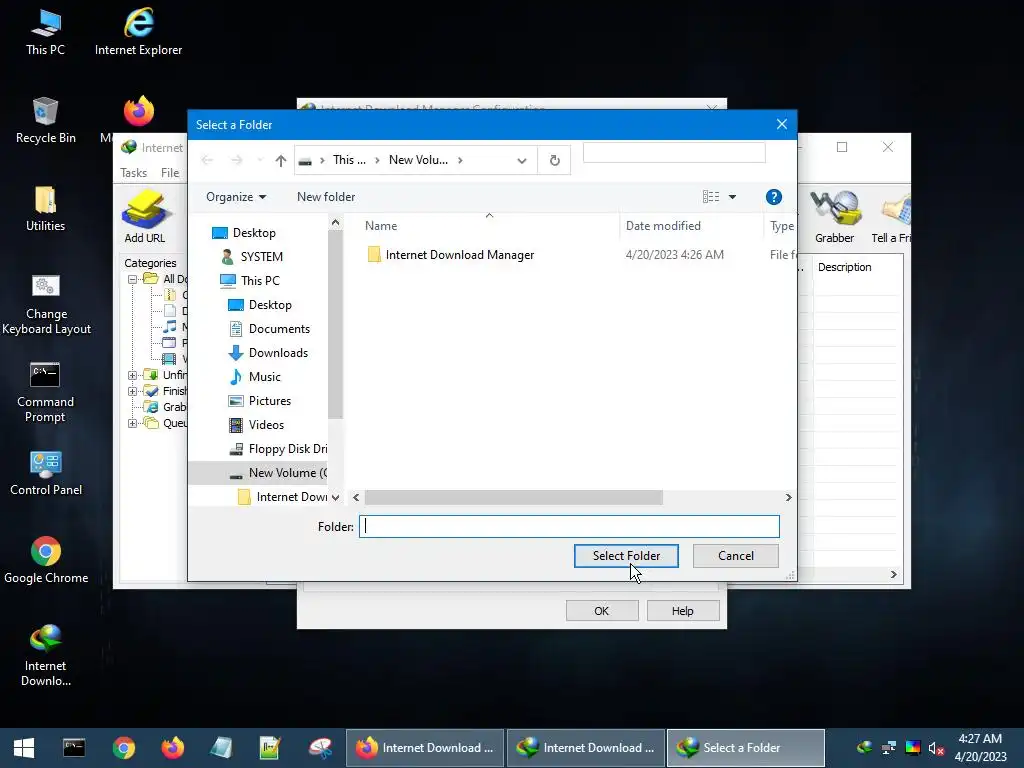Screen dimensions: 1024x768
Task: Refresh the folder view
Action: click(554, 161)
